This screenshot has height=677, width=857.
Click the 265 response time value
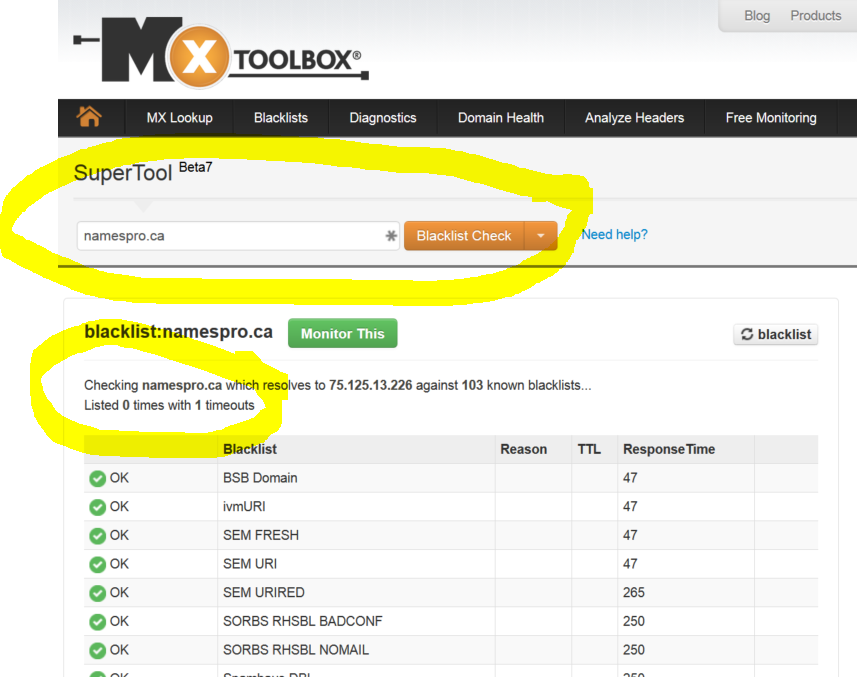(x=634, y=592)
